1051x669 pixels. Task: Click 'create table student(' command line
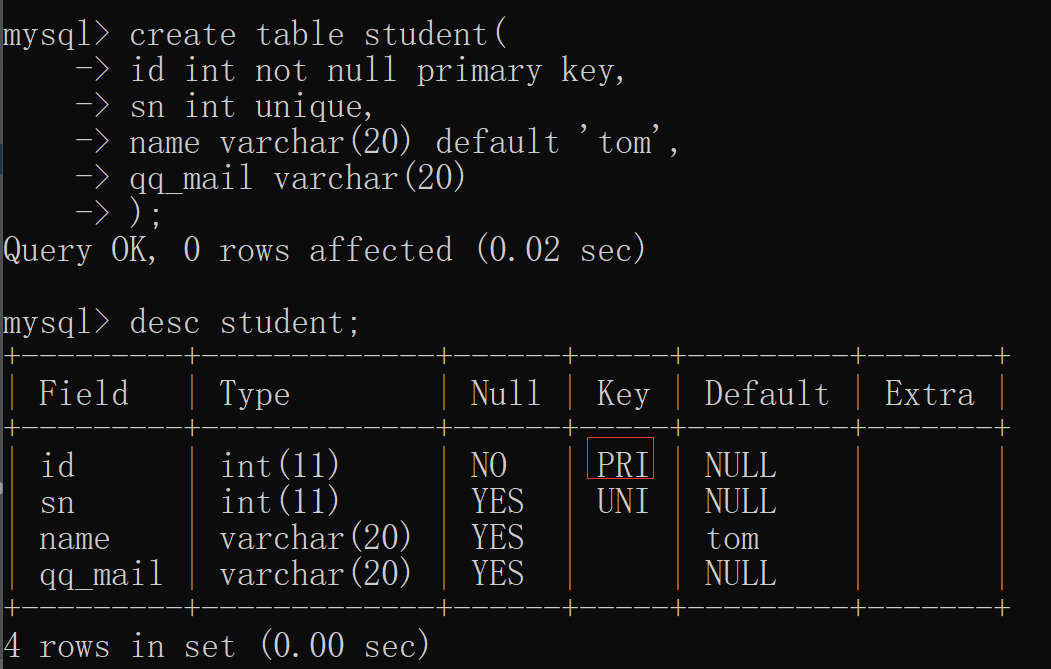click(318, 34)
